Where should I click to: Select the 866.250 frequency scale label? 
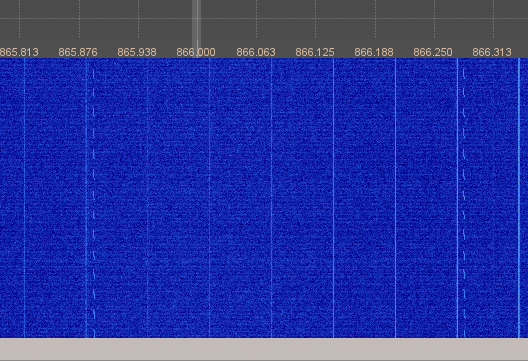(x=433, y=52)
